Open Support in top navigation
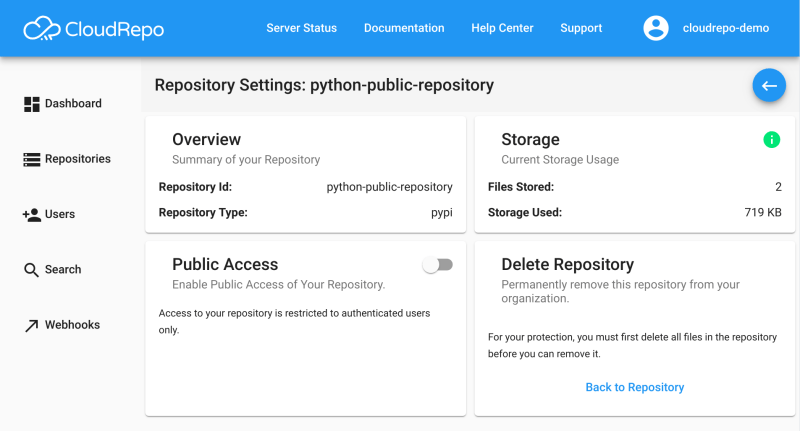 click(581, 28)
